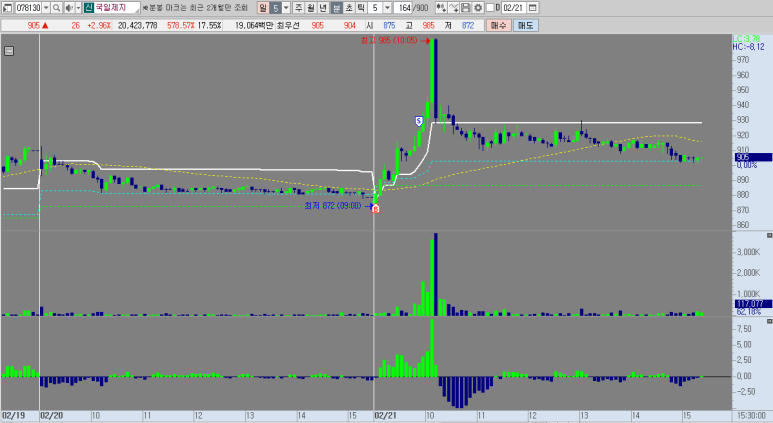The image size is (773, 423).
Task: Click the LC:3.78 indicator text
Action: [746, 39]
